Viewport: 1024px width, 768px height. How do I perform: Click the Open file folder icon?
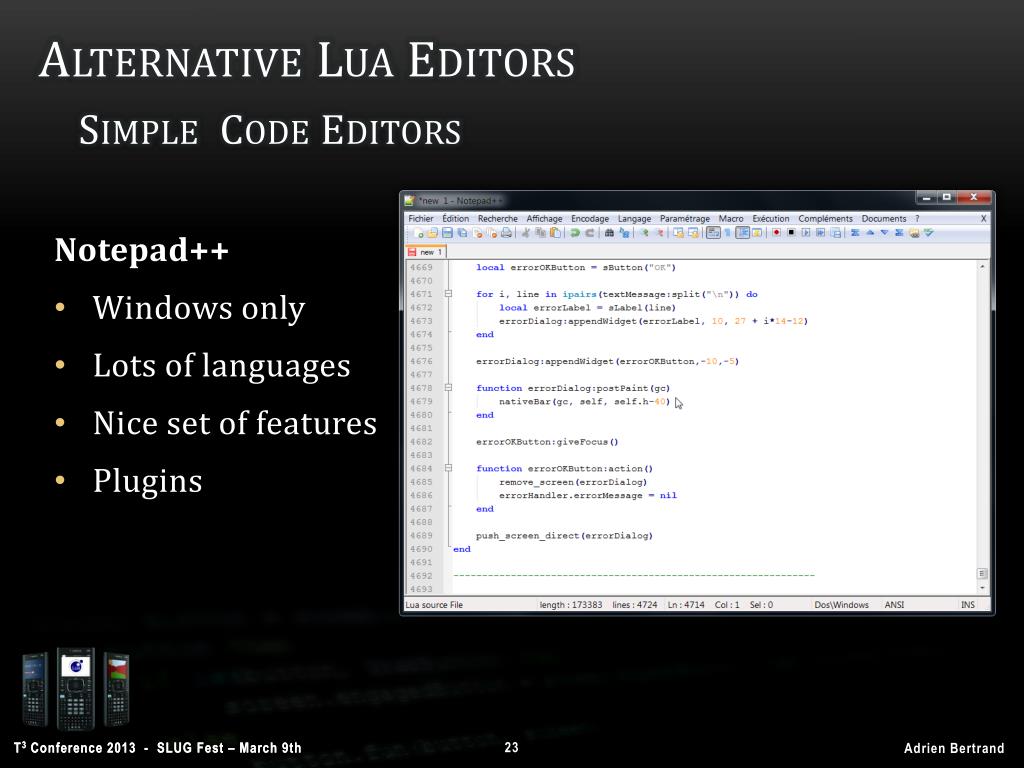point(432,232)
